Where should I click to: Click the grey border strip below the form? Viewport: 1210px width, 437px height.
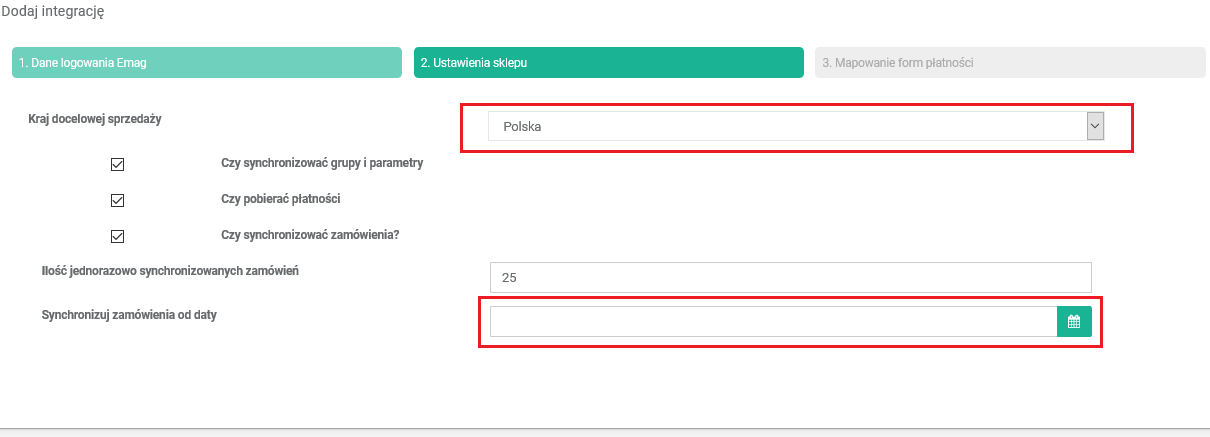click(605, 431)
